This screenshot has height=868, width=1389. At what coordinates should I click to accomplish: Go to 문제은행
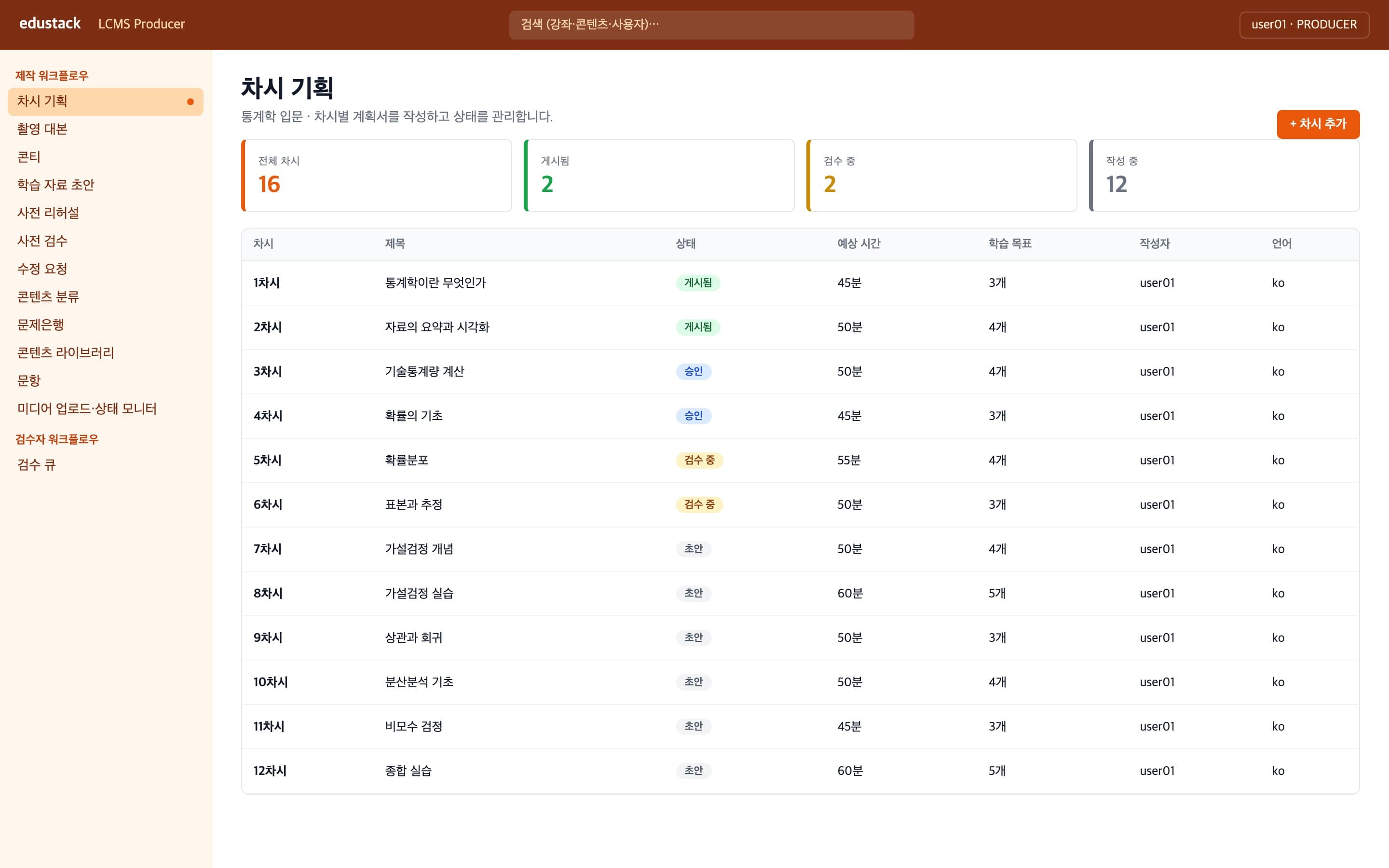[106, 325]
